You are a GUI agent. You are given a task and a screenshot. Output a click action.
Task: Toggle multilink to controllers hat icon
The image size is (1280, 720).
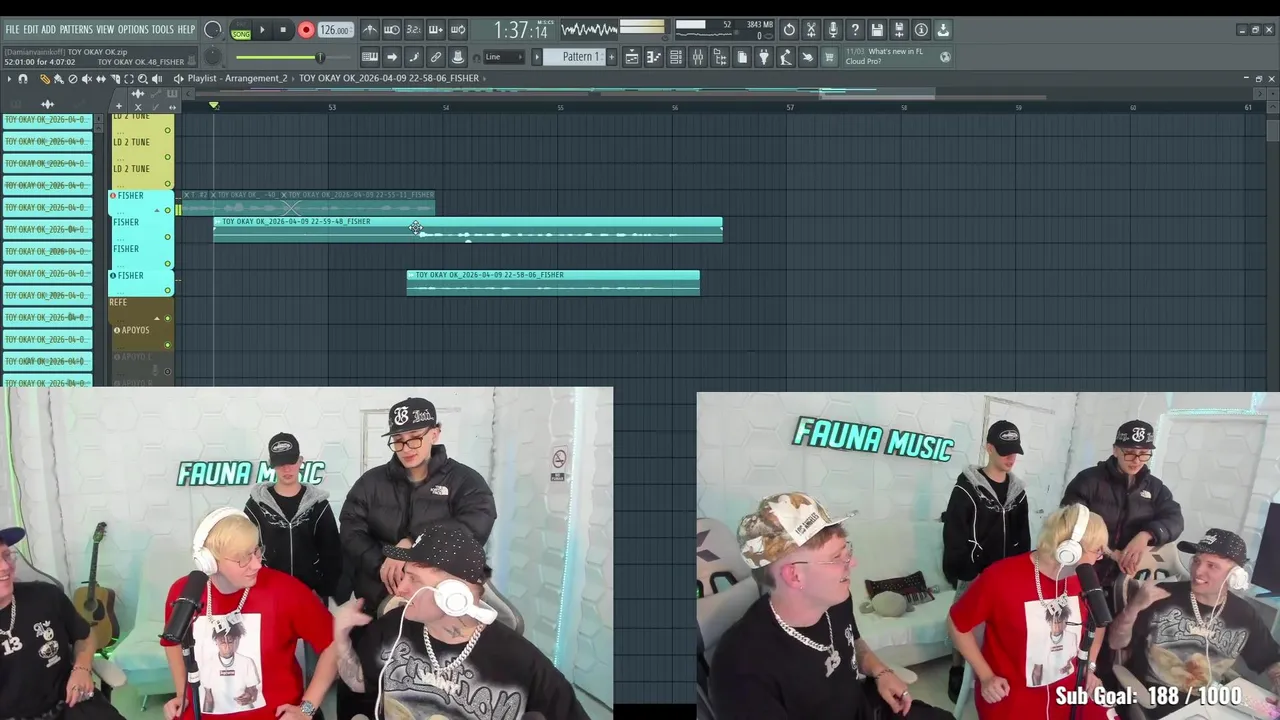(x=458, y=57)
